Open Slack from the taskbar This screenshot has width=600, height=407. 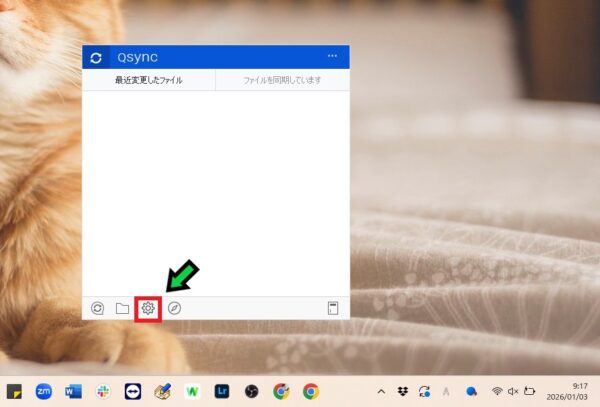(103, 391)
